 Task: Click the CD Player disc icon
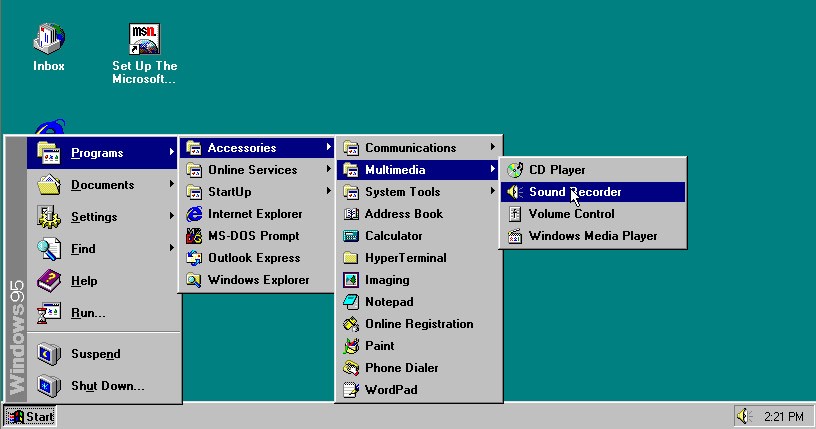pos(515,170)
